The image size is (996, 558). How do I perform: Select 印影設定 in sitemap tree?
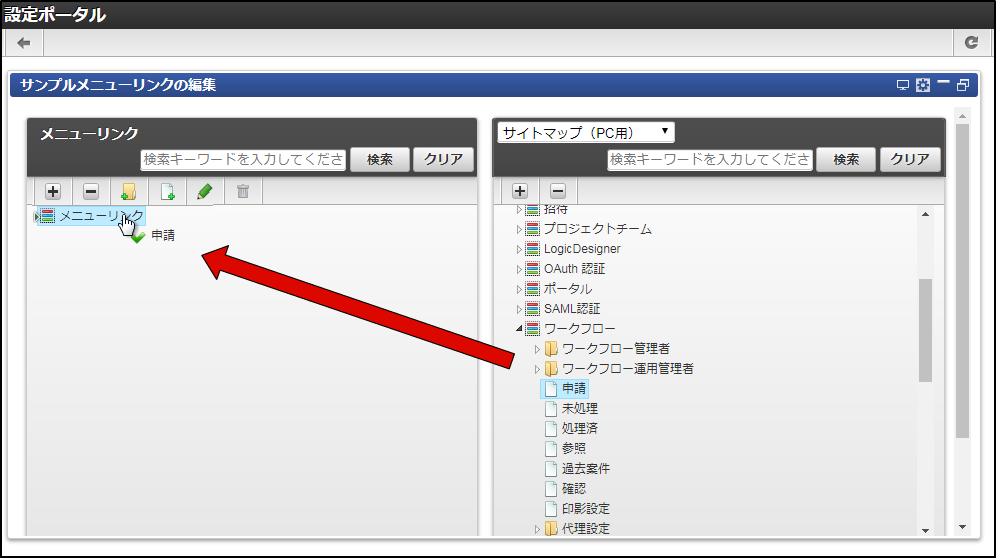click(586, 509)
